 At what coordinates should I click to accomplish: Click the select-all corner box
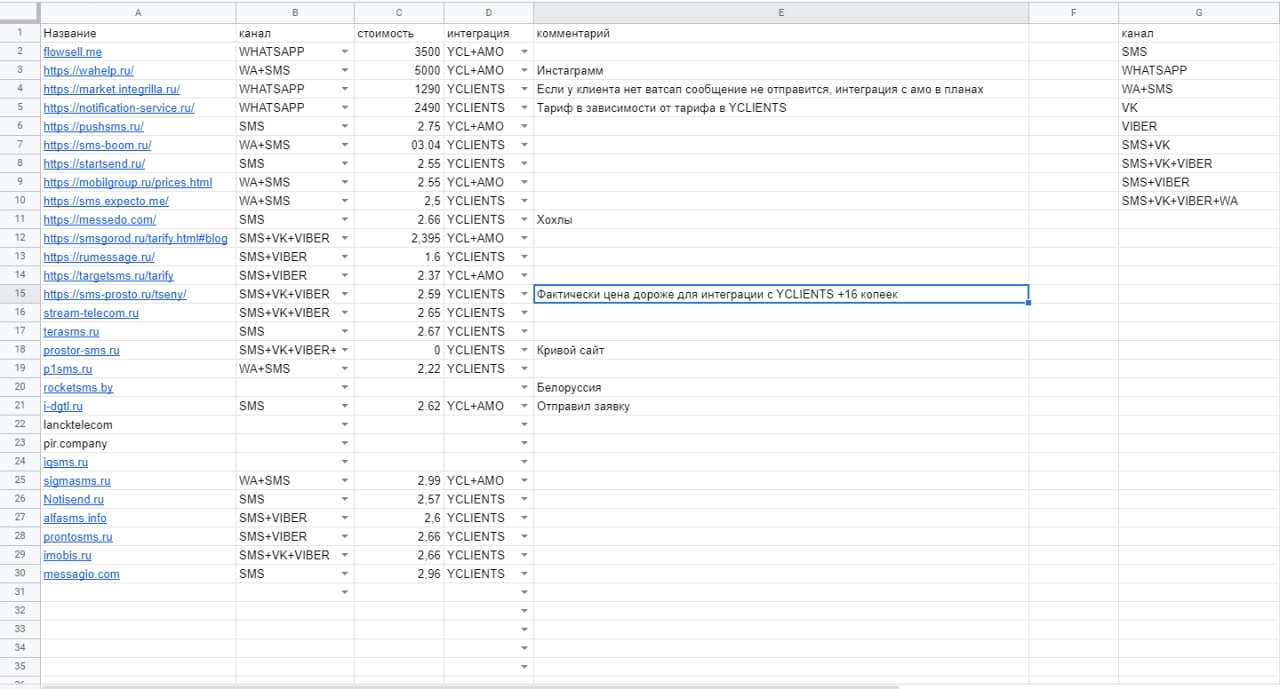20,12
